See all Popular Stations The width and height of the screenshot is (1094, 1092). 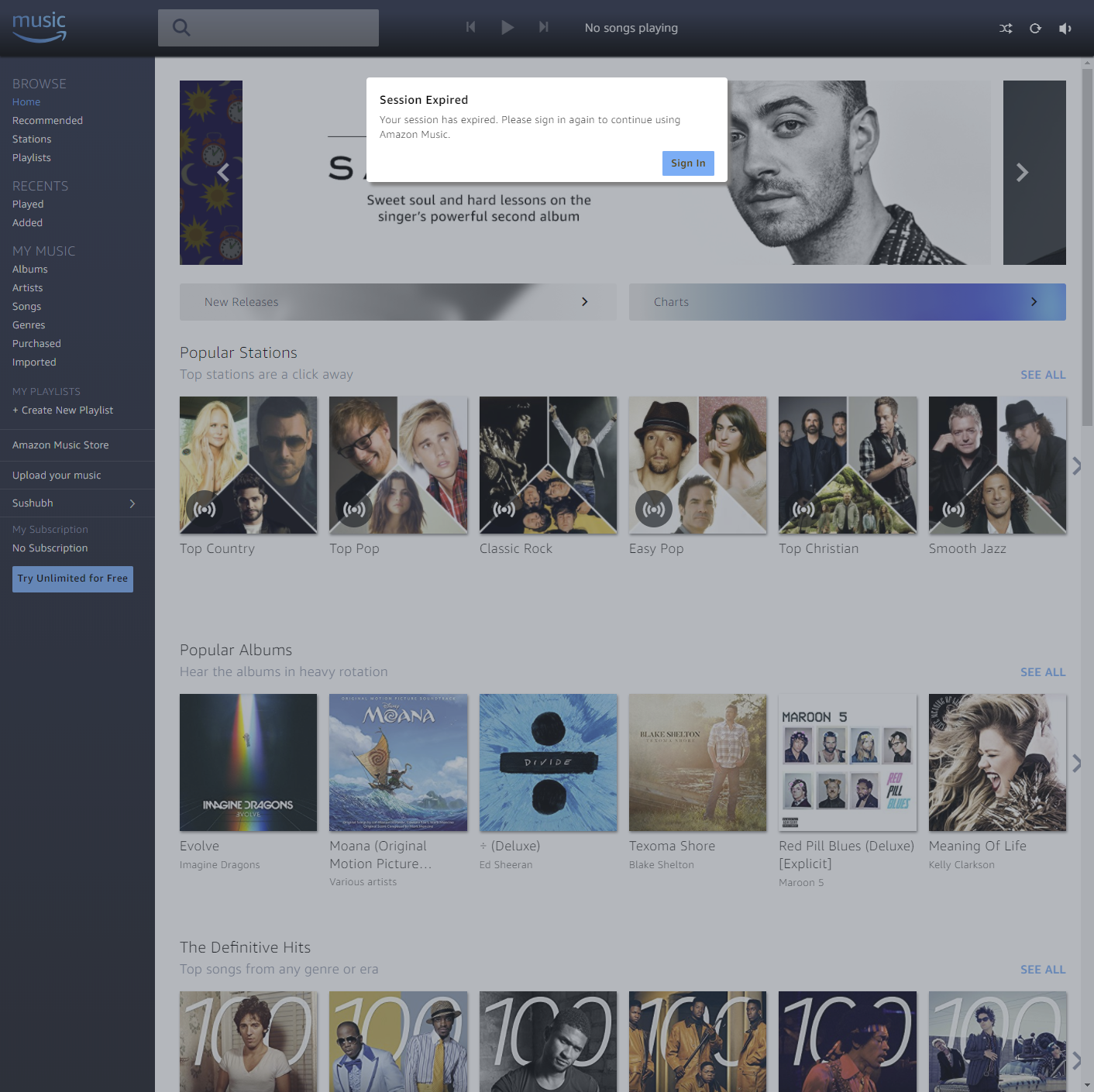1043,375
